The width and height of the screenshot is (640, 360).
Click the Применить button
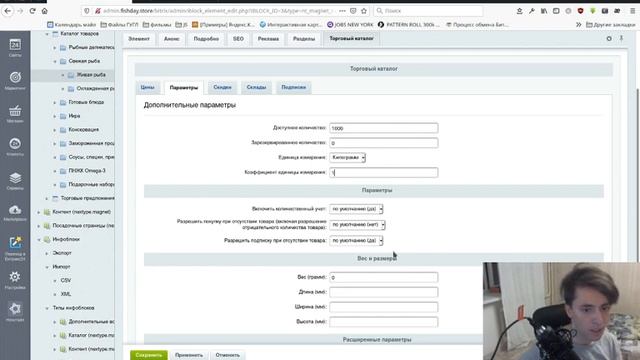[189, 355]
